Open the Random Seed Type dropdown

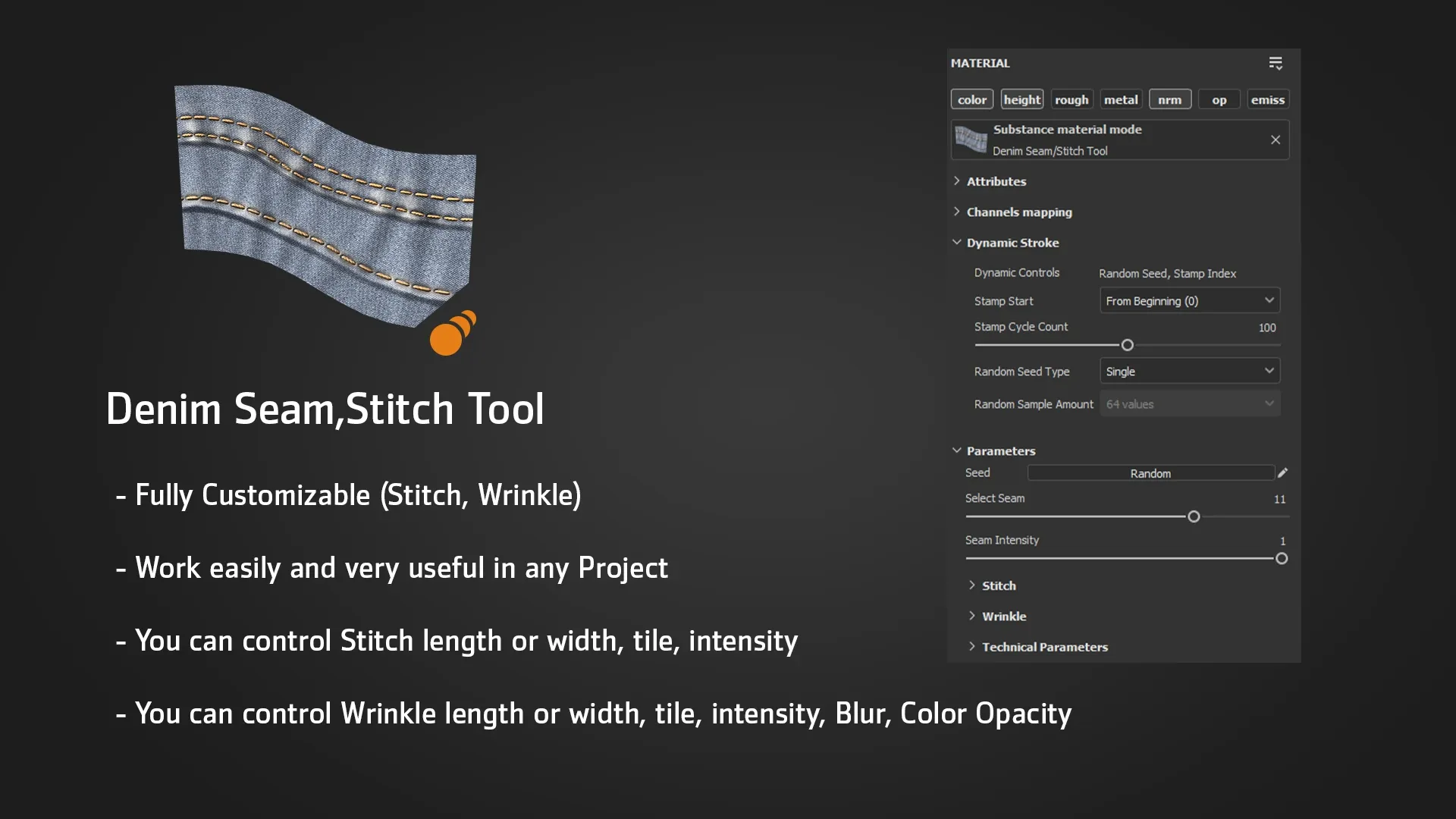coord(1189,371)
